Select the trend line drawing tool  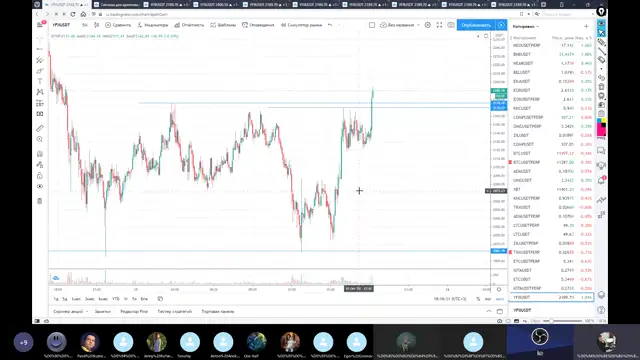click(x=40, y=49)
